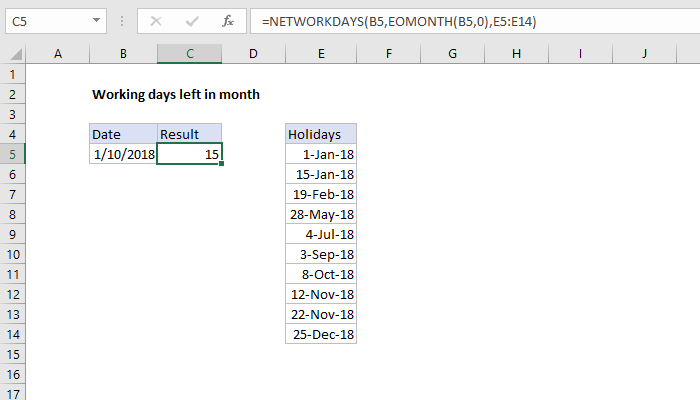Select the title cell 'Working days left in month'
Viewport: 700px width, 400px height.
click(x=176, y=94)
